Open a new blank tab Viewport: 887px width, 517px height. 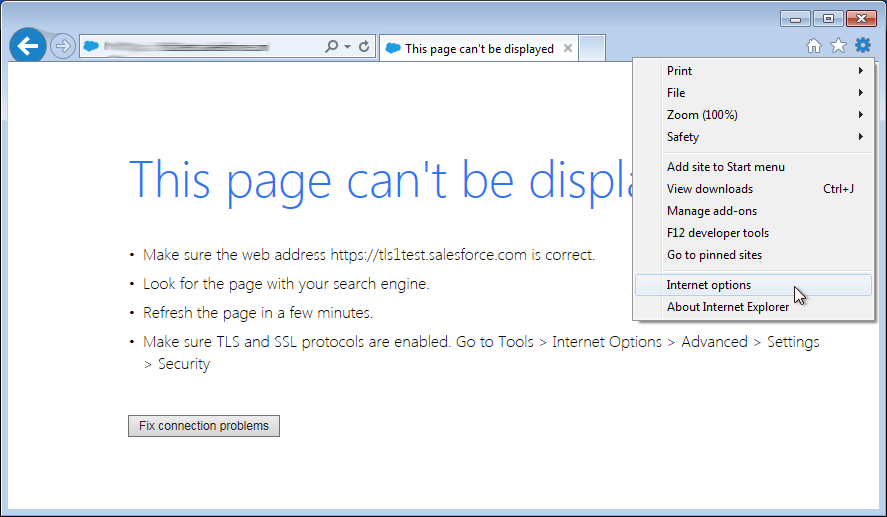click(592, 48)
